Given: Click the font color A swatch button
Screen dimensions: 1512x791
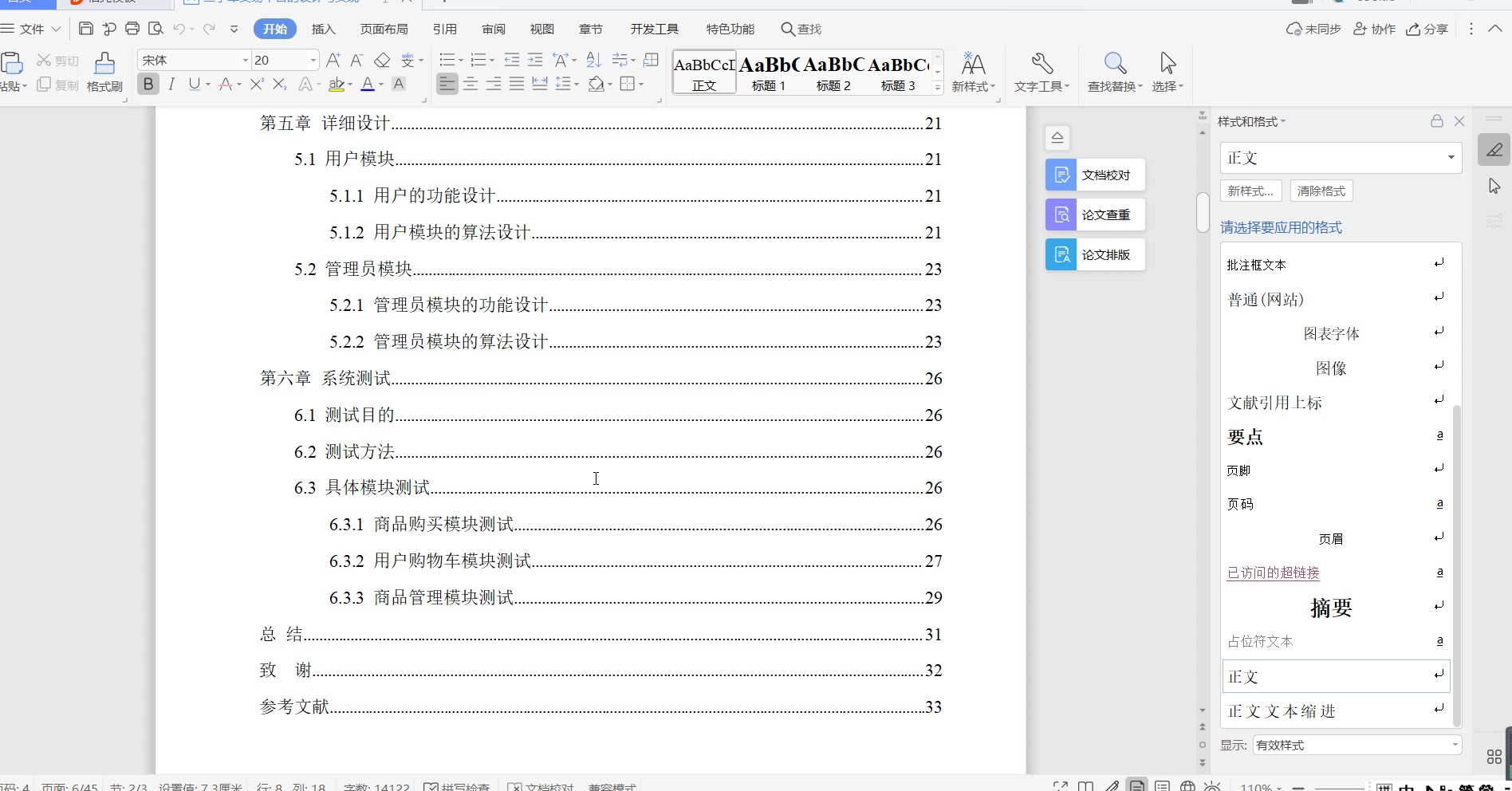Looking at the screenshot, I should 368,84.
